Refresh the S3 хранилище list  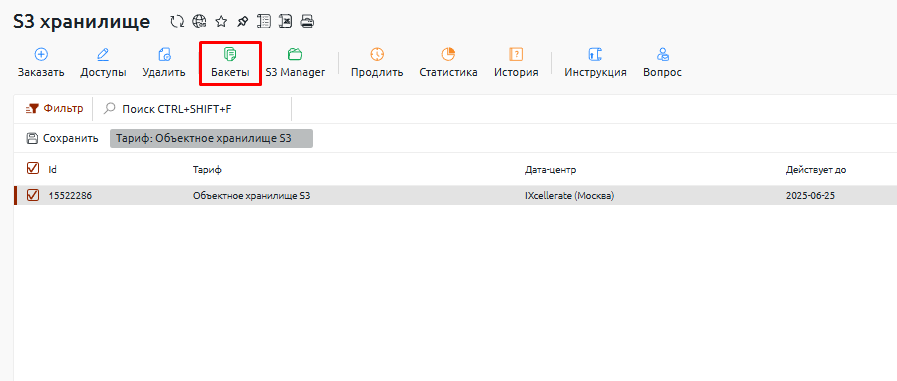click(x=177, y=22)
